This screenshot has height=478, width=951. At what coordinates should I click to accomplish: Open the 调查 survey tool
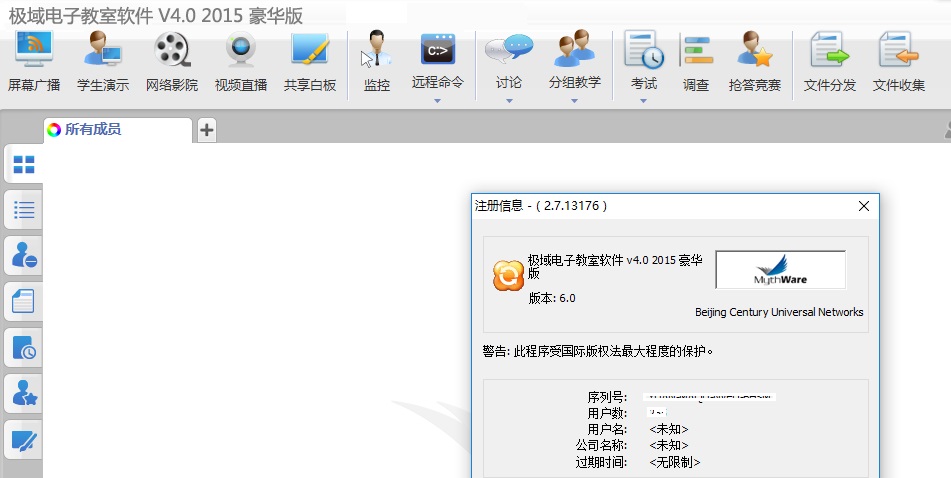(x=696, y=61)
